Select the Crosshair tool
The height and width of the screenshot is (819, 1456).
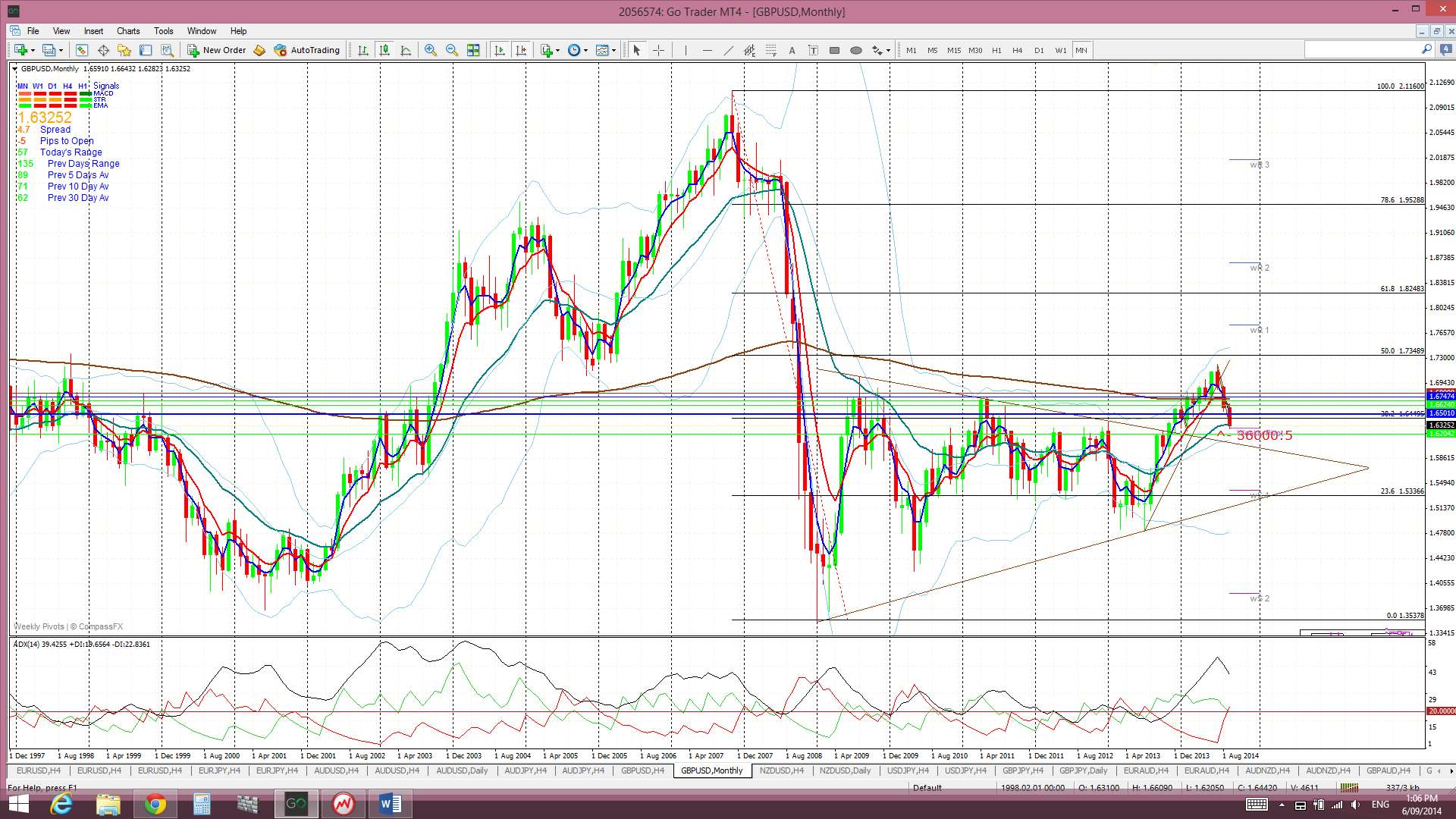[658, 50]
